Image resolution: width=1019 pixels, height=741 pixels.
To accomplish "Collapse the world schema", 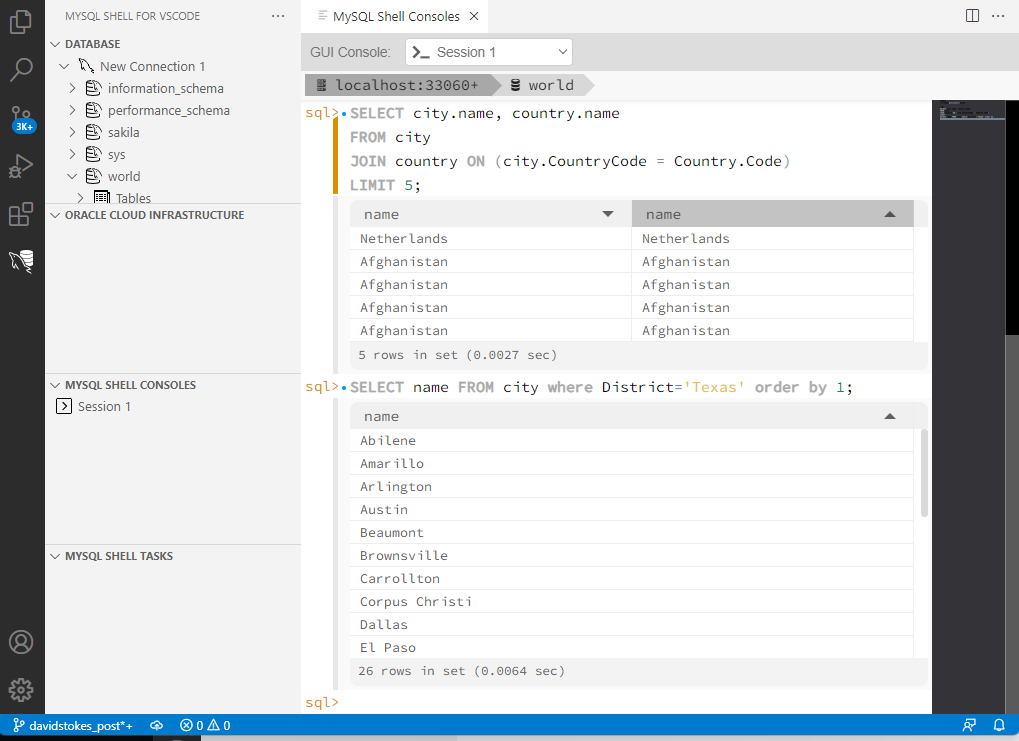I will point(72,176).
